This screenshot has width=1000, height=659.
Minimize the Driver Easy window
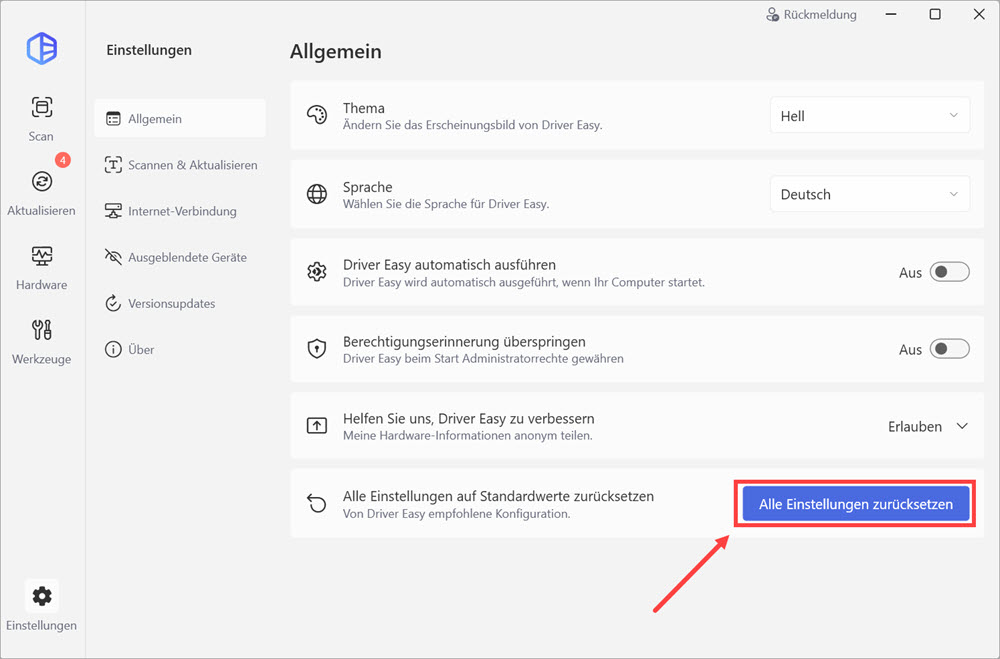click(x=891, y=14)
